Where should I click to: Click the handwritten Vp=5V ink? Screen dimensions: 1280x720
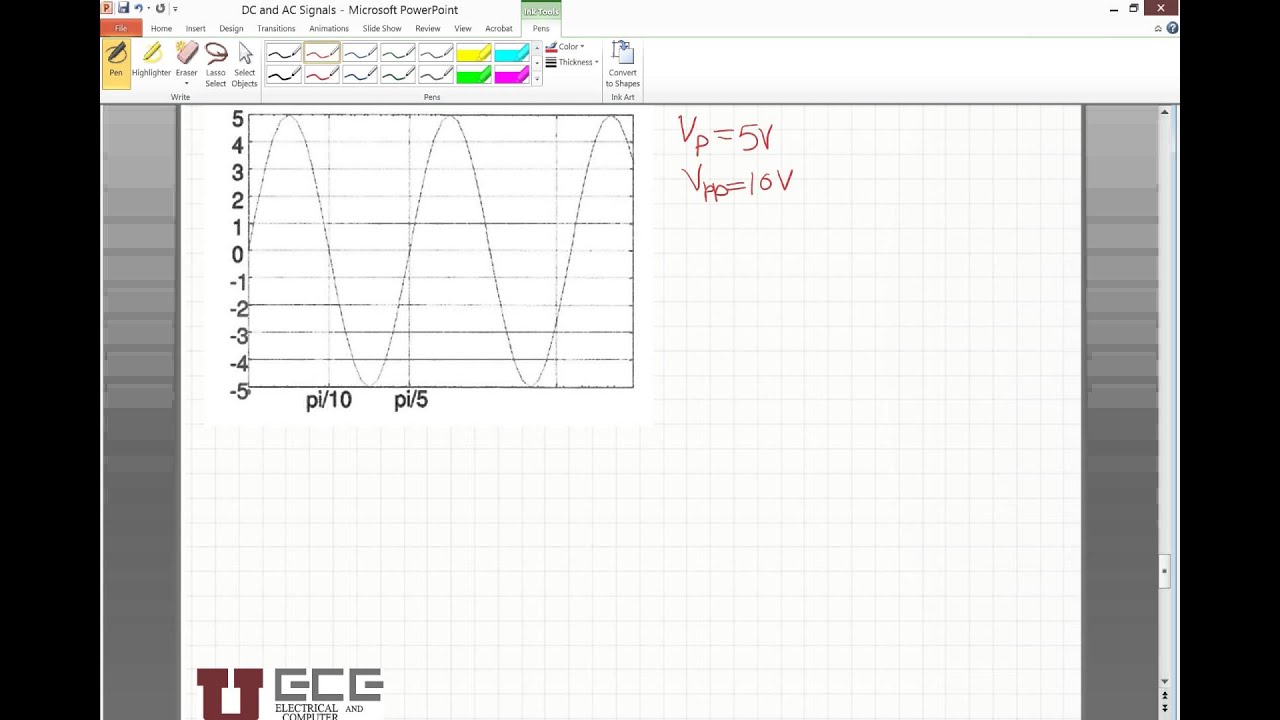(x=725, y=135)
